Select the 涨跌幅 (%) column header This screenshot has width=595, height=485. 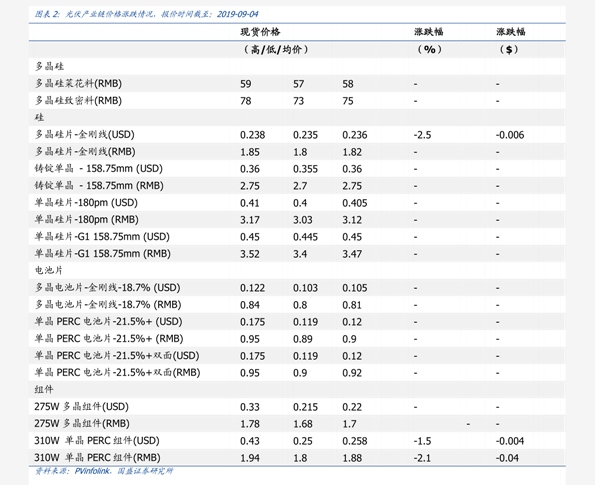(429, 32)
